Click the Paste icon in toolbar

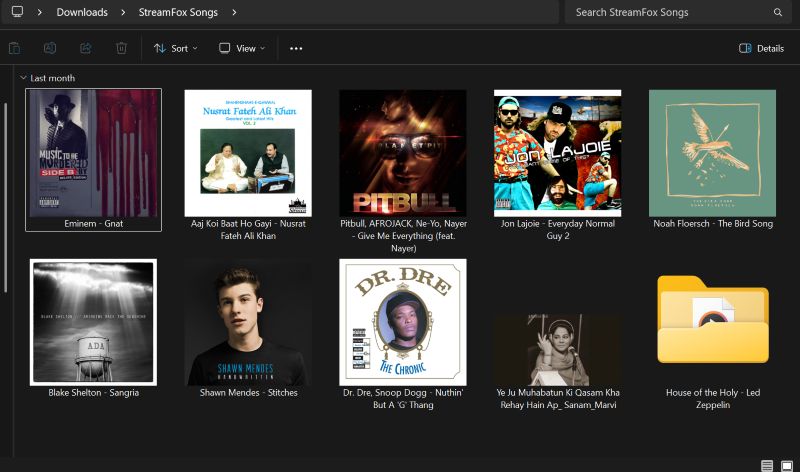tap(14, 48)
